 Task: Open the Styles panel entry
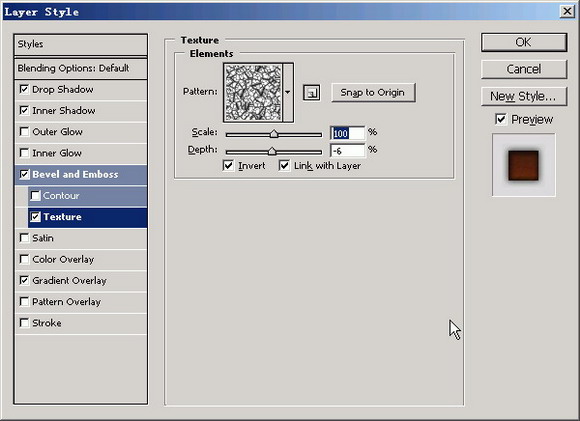click(81, 44)
